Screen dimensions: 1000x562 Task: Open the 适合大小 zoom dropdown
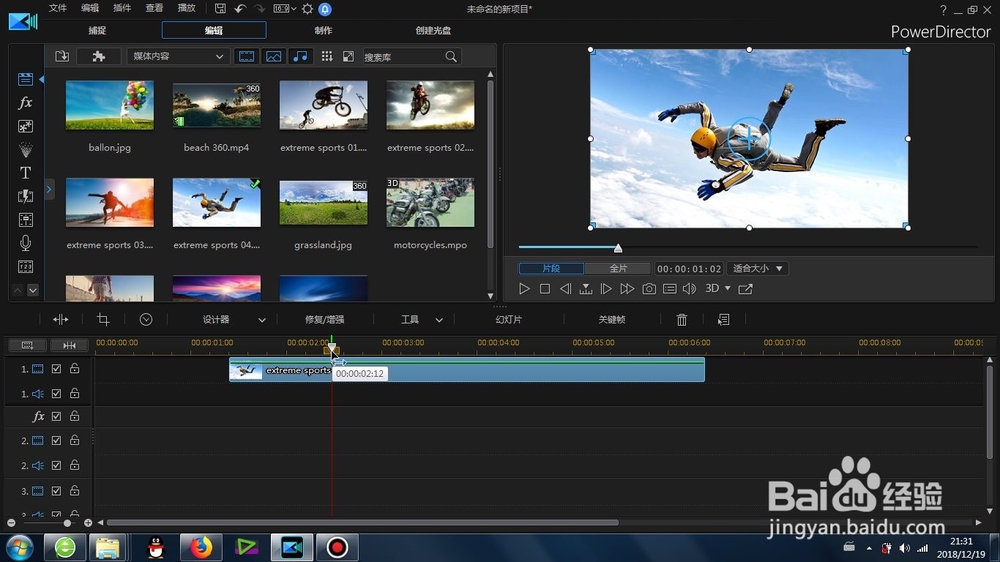758,269
